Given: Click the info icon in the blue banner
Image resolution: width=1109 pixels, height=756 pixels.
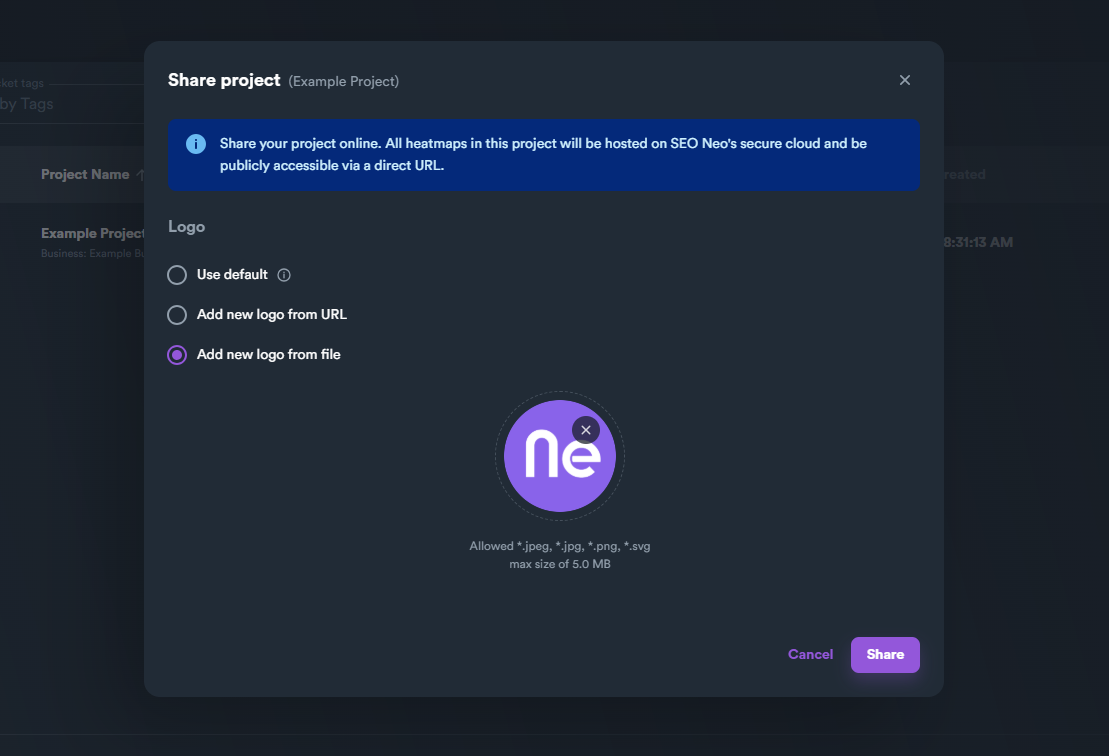Looking at the screenshot, I should (x=196, y=144).
